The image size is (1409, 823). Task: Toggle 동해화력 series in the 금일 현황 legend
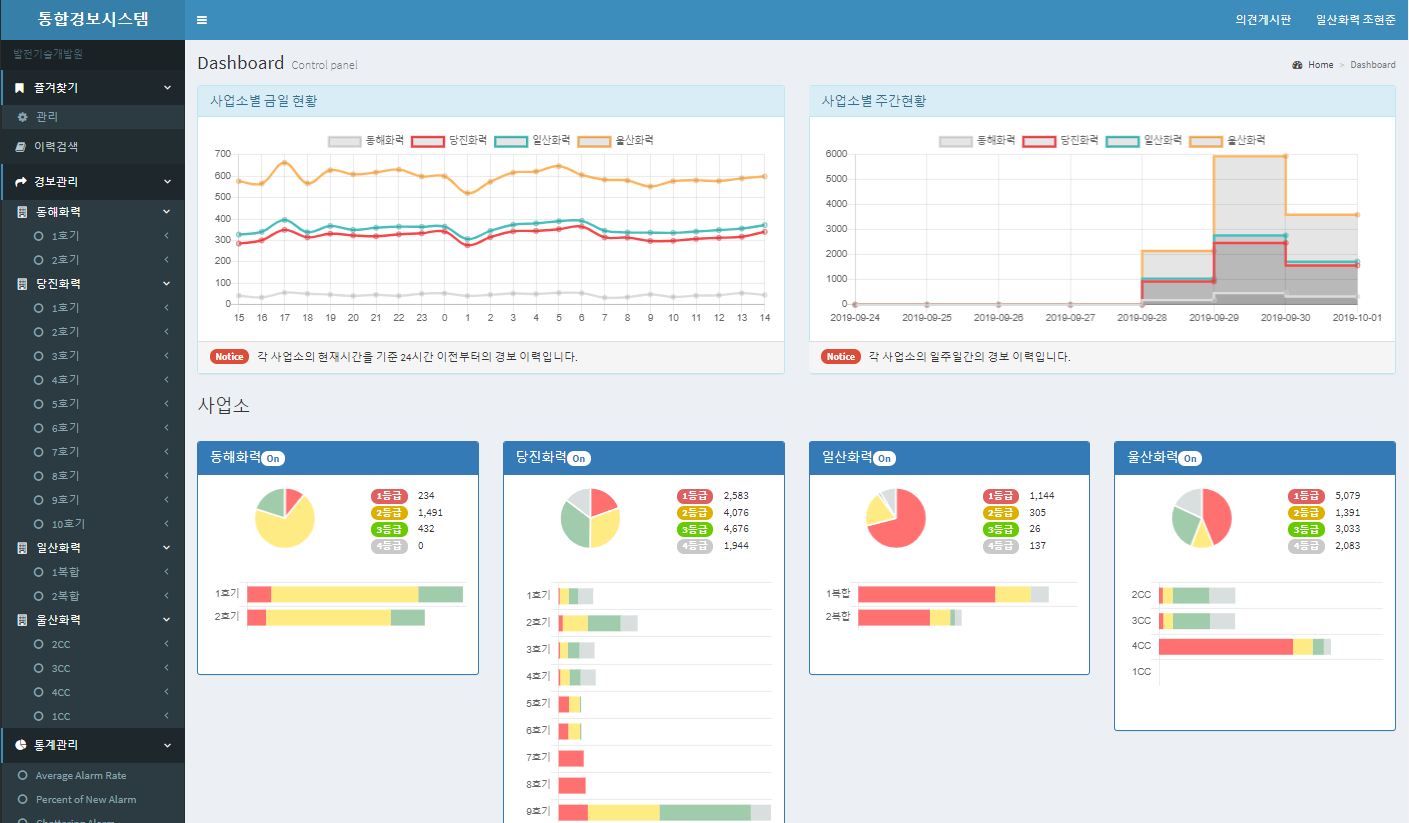pos(364,141)
